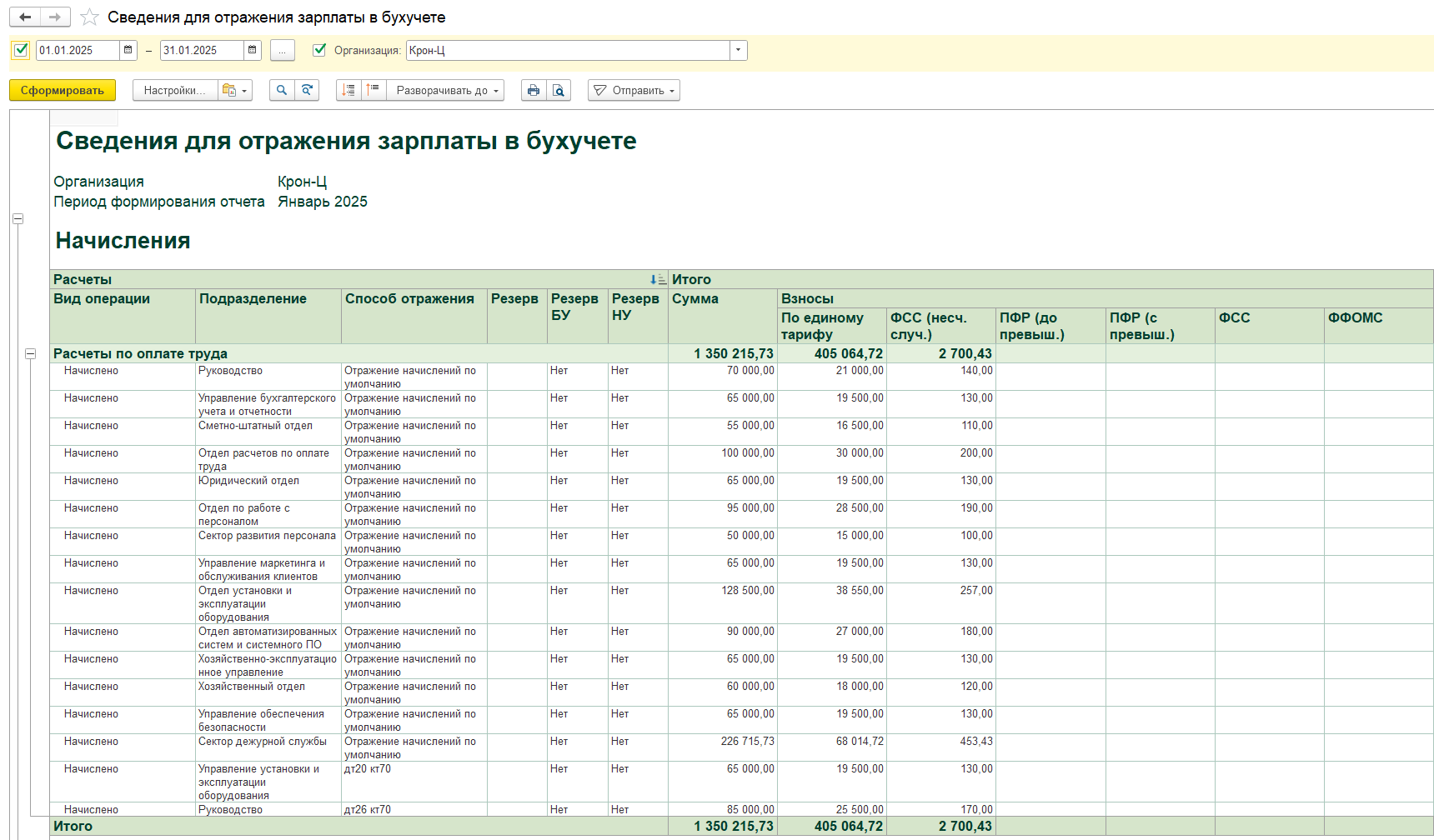The height and width of the screenshot is (840, 1434).
Task: Collapse the Расчеты по оплате труда group
Action: 31,353
